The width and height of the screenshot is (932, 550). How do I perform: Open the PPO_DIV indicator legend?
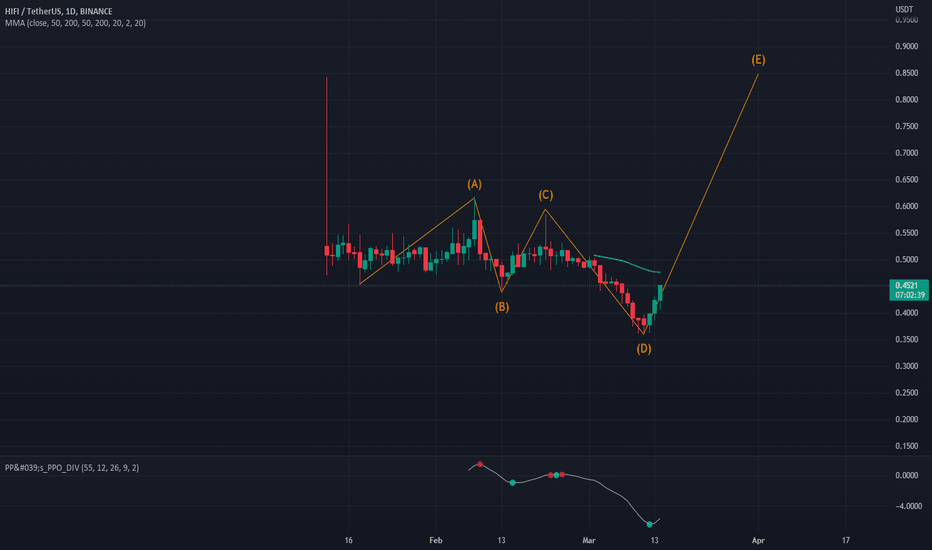[x=72, y=468]
